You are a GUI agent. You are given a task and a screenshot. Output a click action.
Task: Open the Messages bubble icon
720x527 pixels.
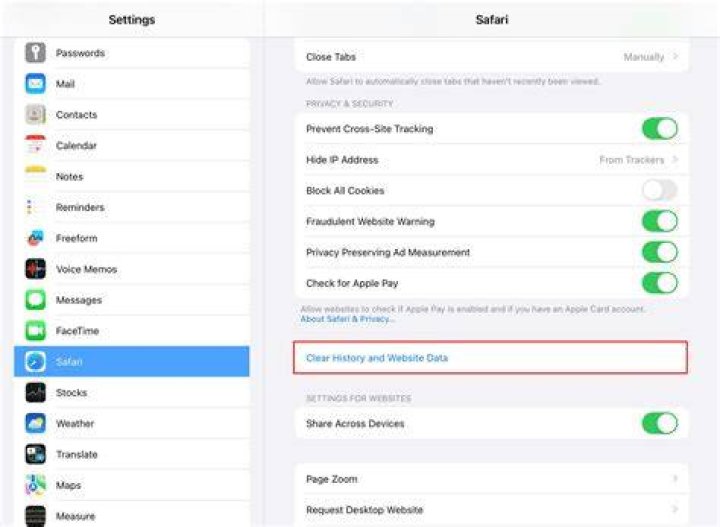pos(35,300)
